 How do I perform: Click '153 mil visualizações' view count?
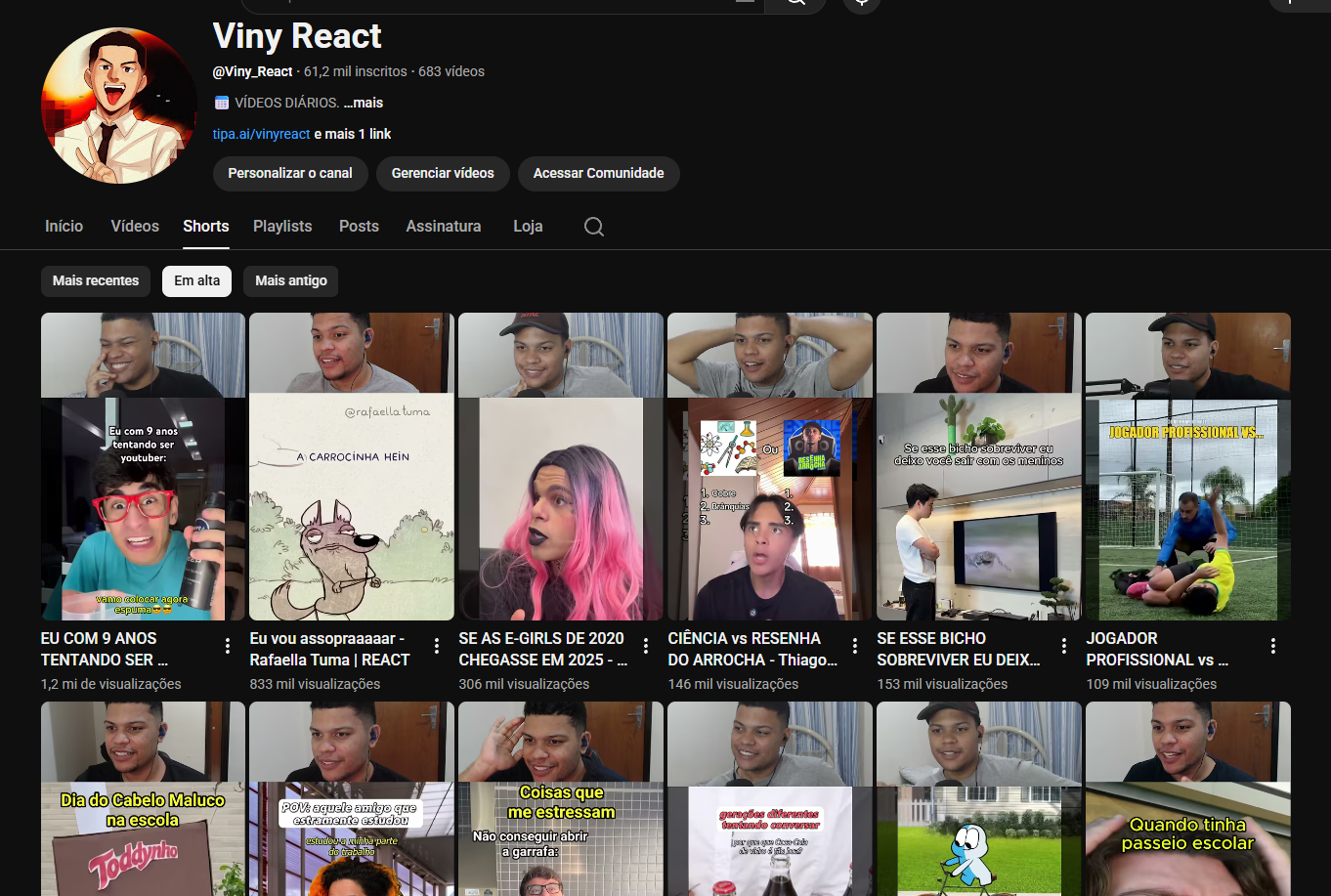pyautogui.click(x=943, y=684)
